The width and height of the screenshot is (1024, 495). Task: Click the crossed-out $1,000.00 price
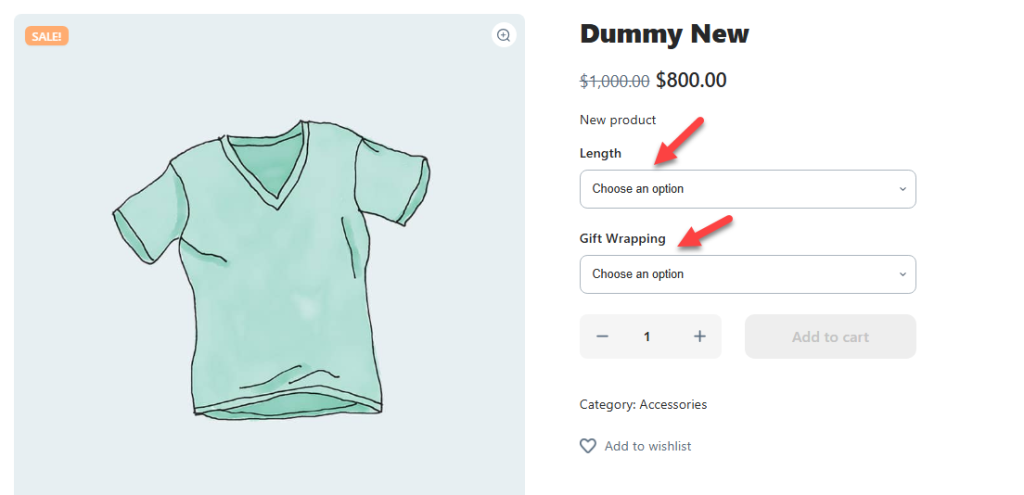pyautogui.click(x=614, y=82)
